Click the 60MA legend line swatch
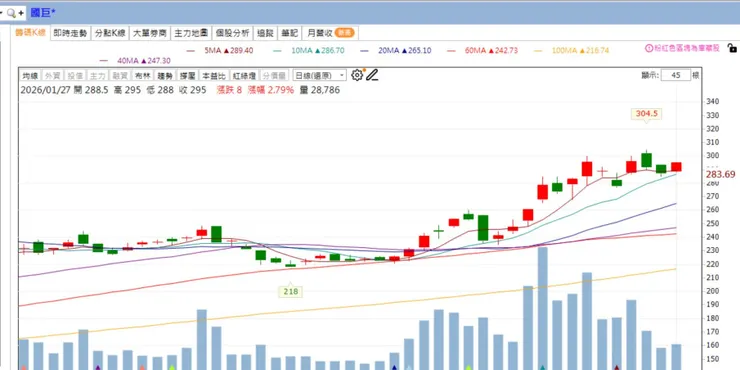Image resolution: width=740 pixels, height=370 pixels. pyautogui.click(x=451, y=50)
